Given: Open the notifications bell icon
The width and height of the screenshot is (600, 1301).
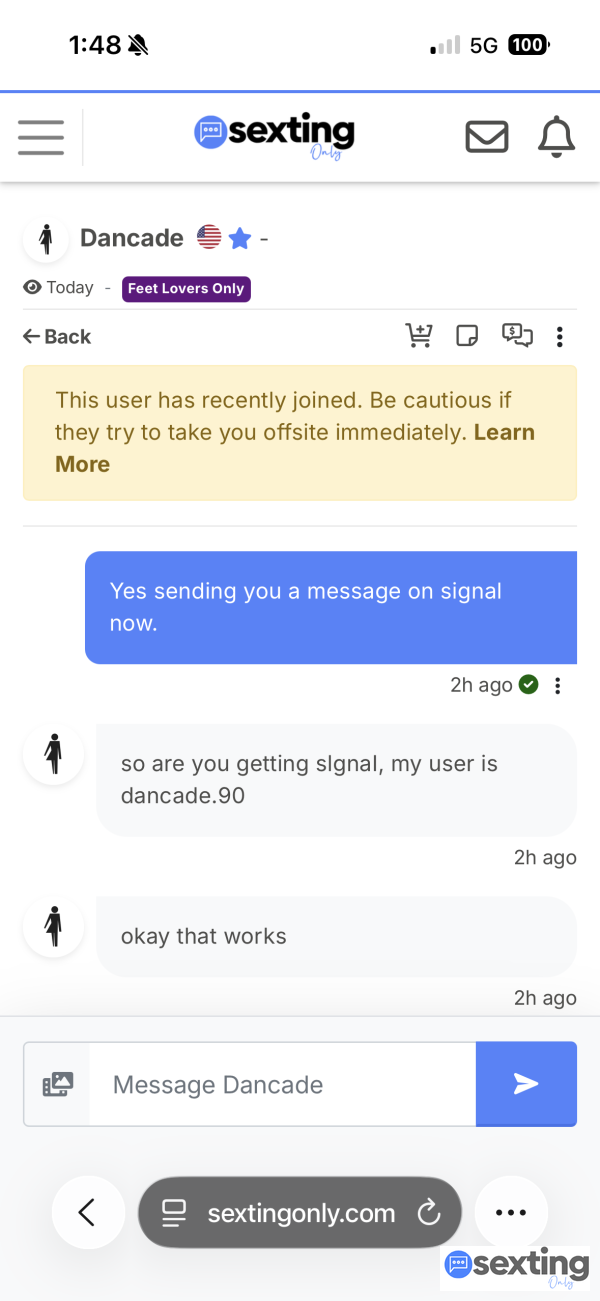Looking at the screenshot, I should [x=557, y=137].
